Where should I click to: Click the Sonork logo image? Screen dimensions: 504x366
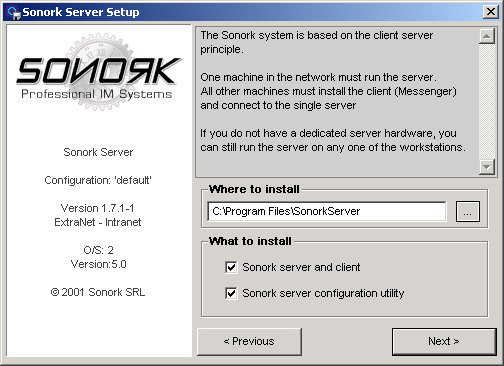[98, 71]
